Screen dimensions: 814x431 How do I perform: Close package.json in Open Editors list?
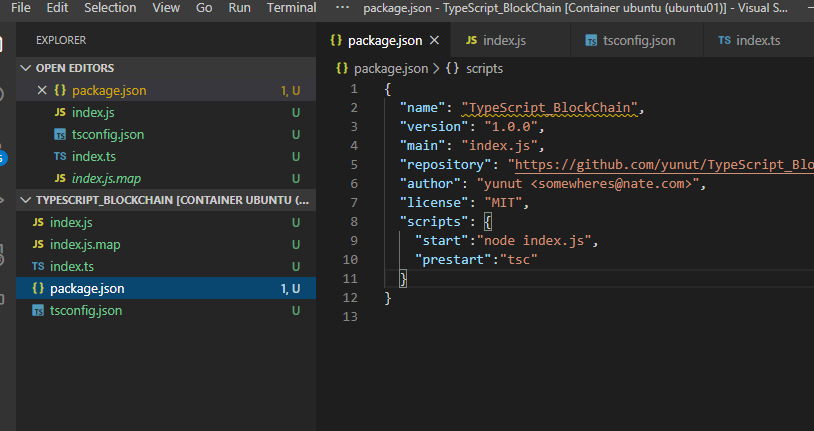coord(42,90)
